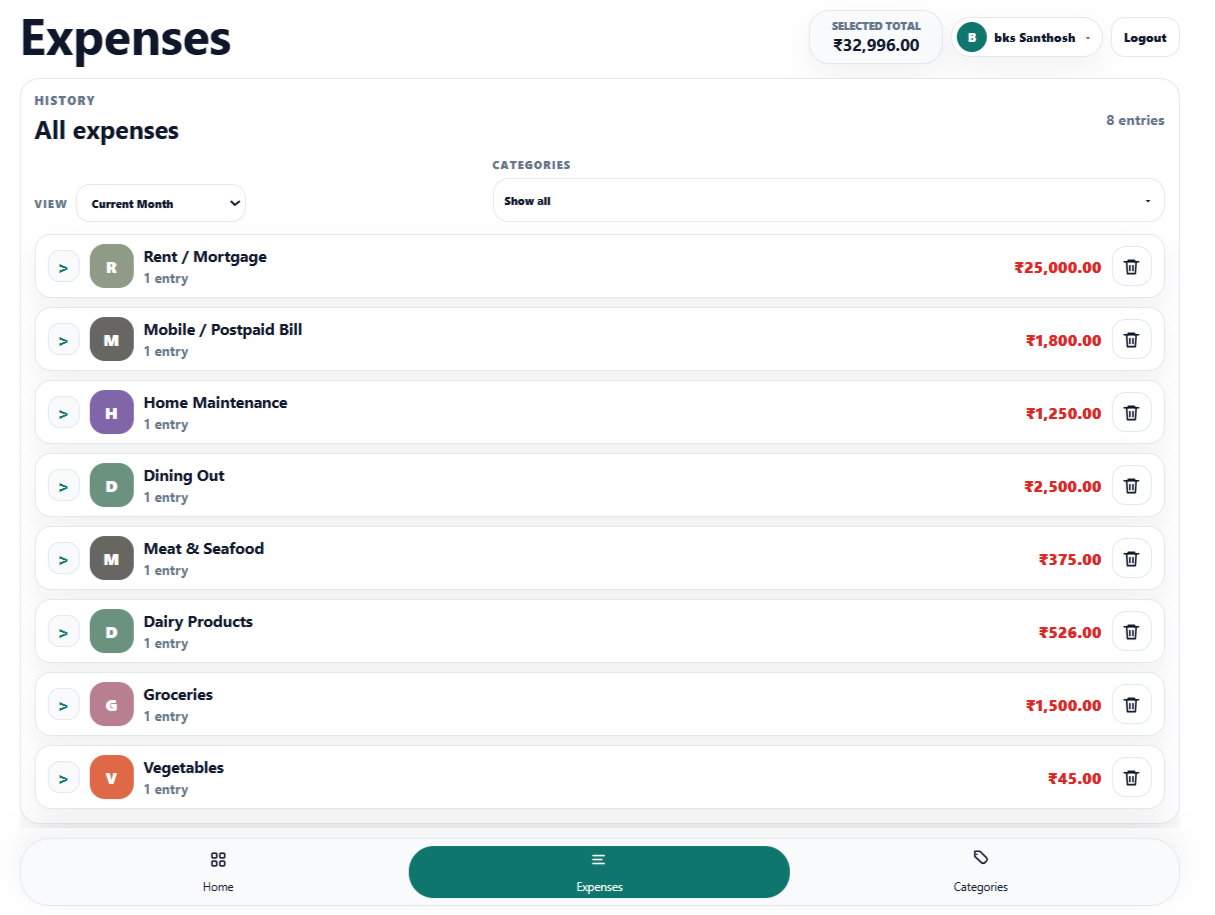Click the ₹25,000.00 rent amount
Screen dimensions: 1215x915
pos(1058,268)
